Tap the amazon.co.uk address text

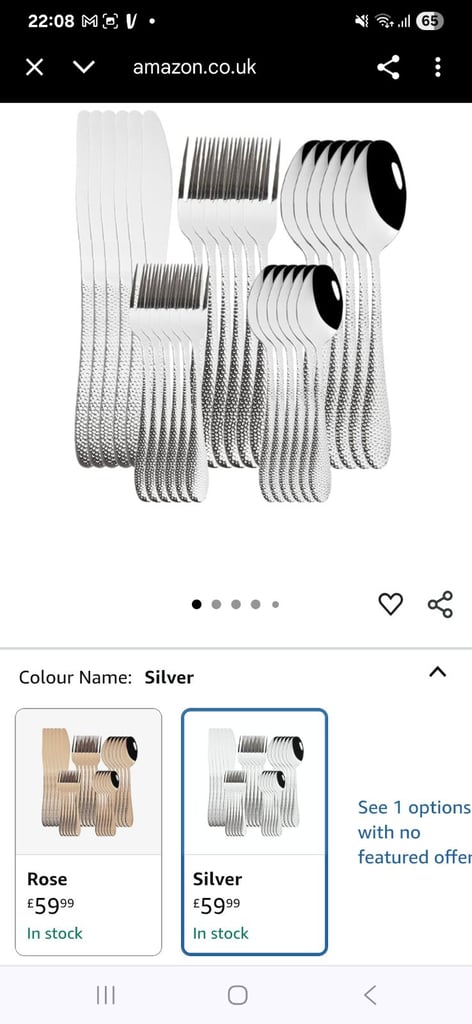point(195,67)
